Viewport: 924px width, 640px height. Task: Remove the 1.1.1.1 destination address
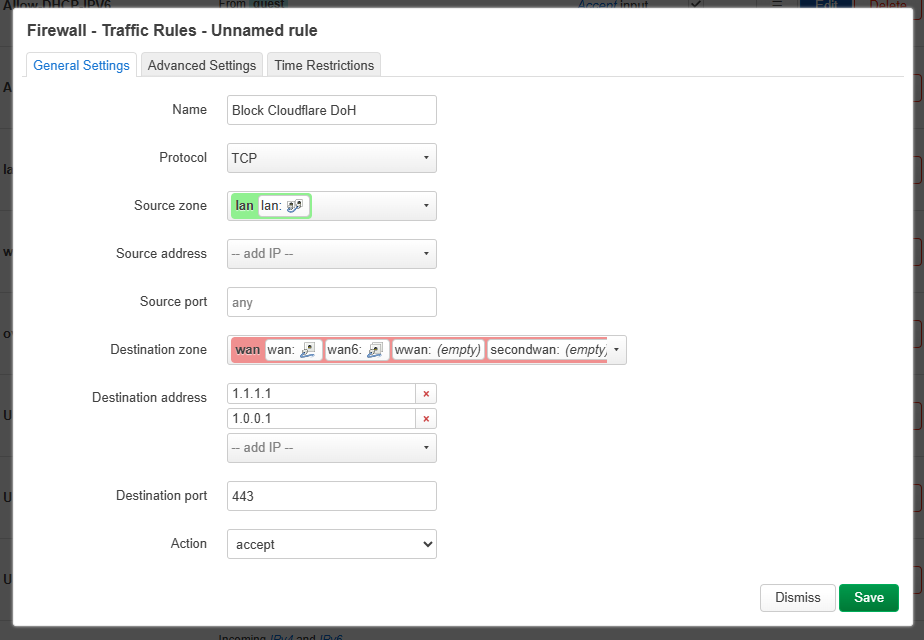click(426, 394)
